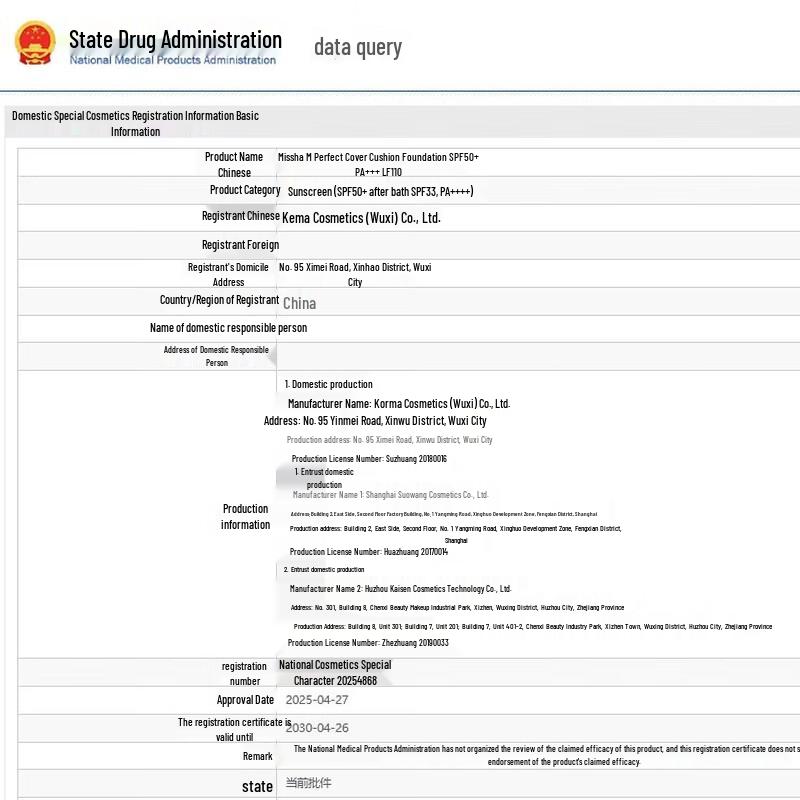Select Kema Cosmetics (Wuxi) Co., Ltd. value

361,218
